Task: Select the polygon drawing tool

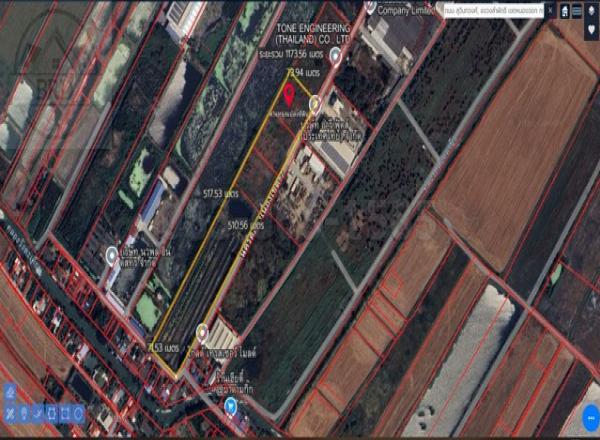Action: pyautogui.click(x=50, y=412)
